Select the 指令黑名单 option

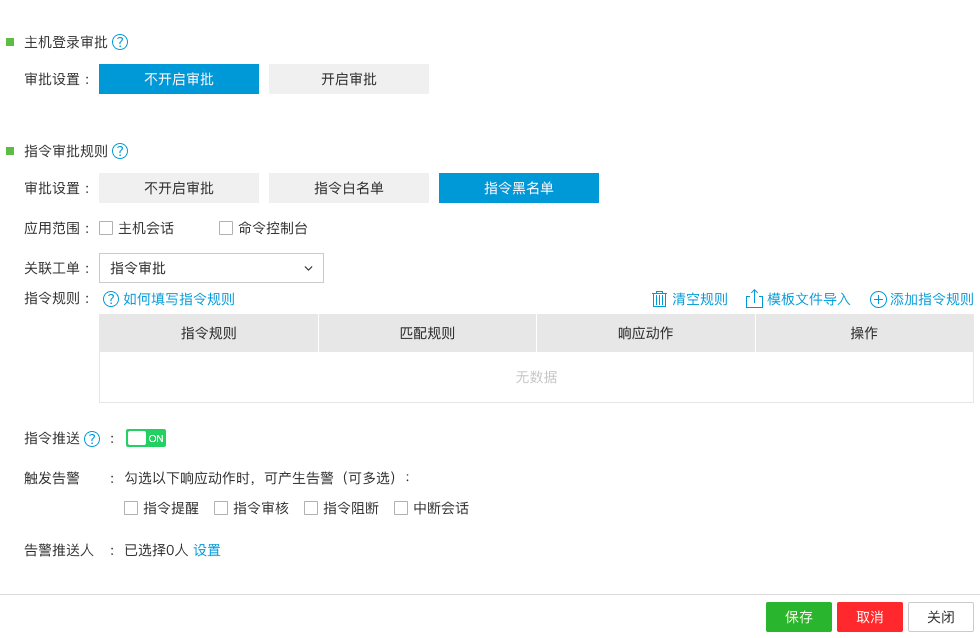coord(518,188)
